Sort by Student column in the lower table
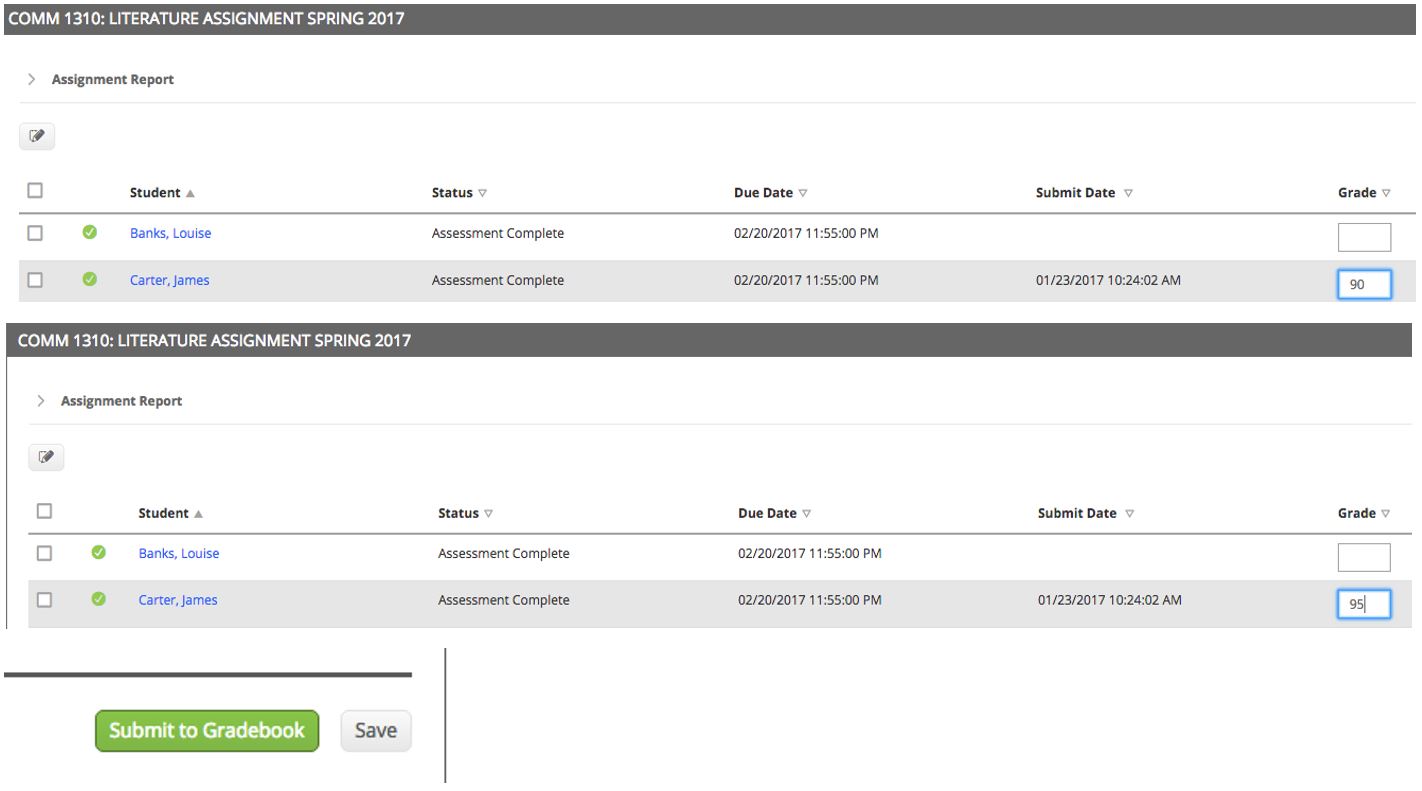 pos(170,513)
